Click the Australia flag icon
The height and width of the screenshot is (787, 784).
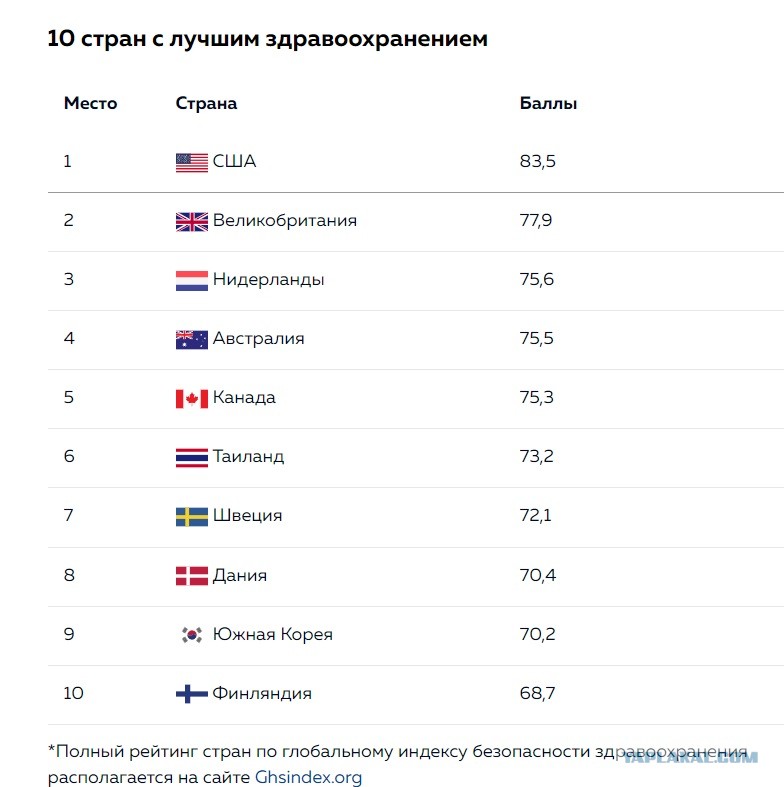coord(192,340)
